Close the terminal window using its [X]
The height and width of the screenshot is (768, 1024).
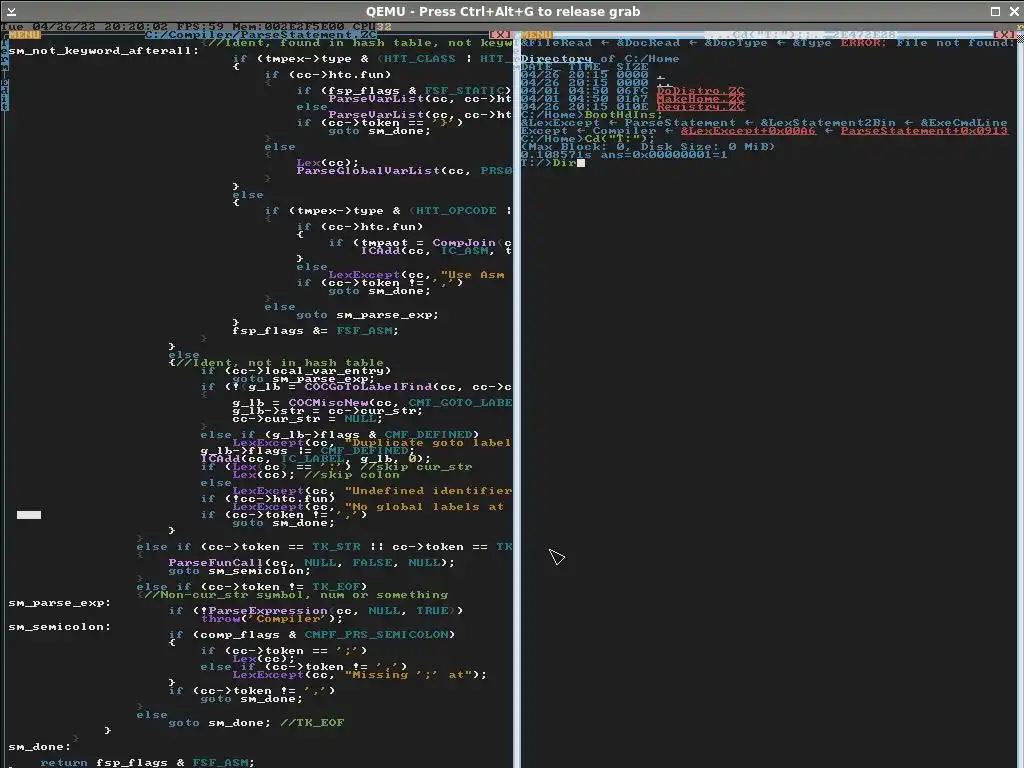coord(1004,35)
